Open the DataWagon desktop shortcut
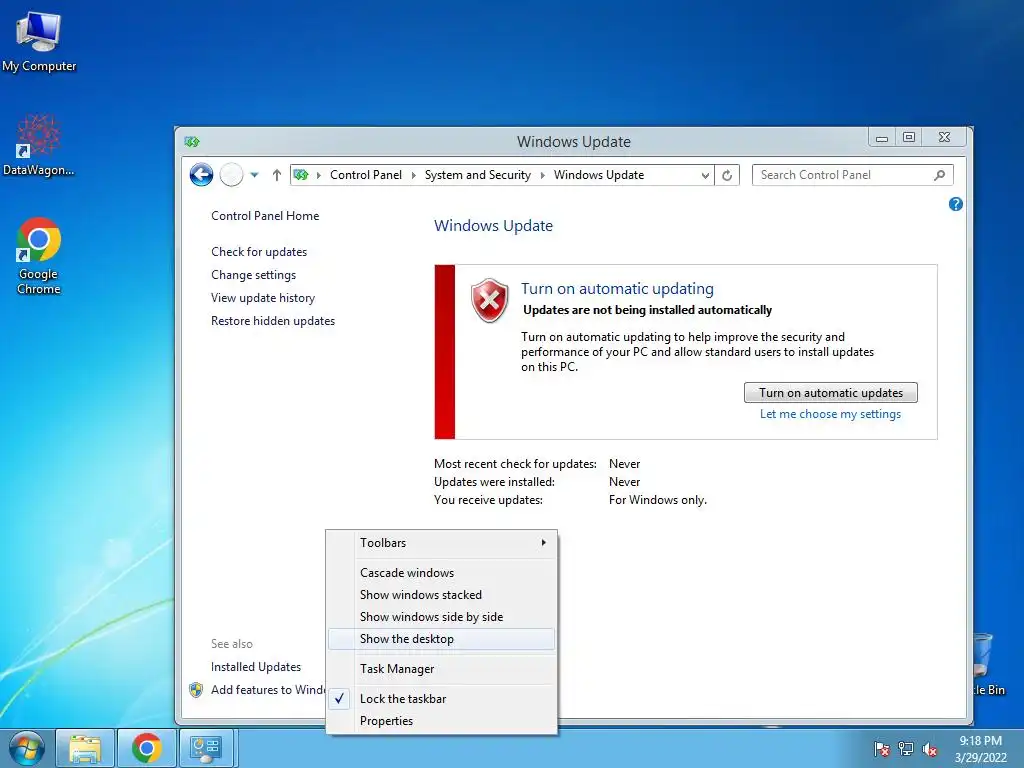Image resolution: width=1024 pixels, height=768 pixels. pyautogui.click(x=38, y=145)
